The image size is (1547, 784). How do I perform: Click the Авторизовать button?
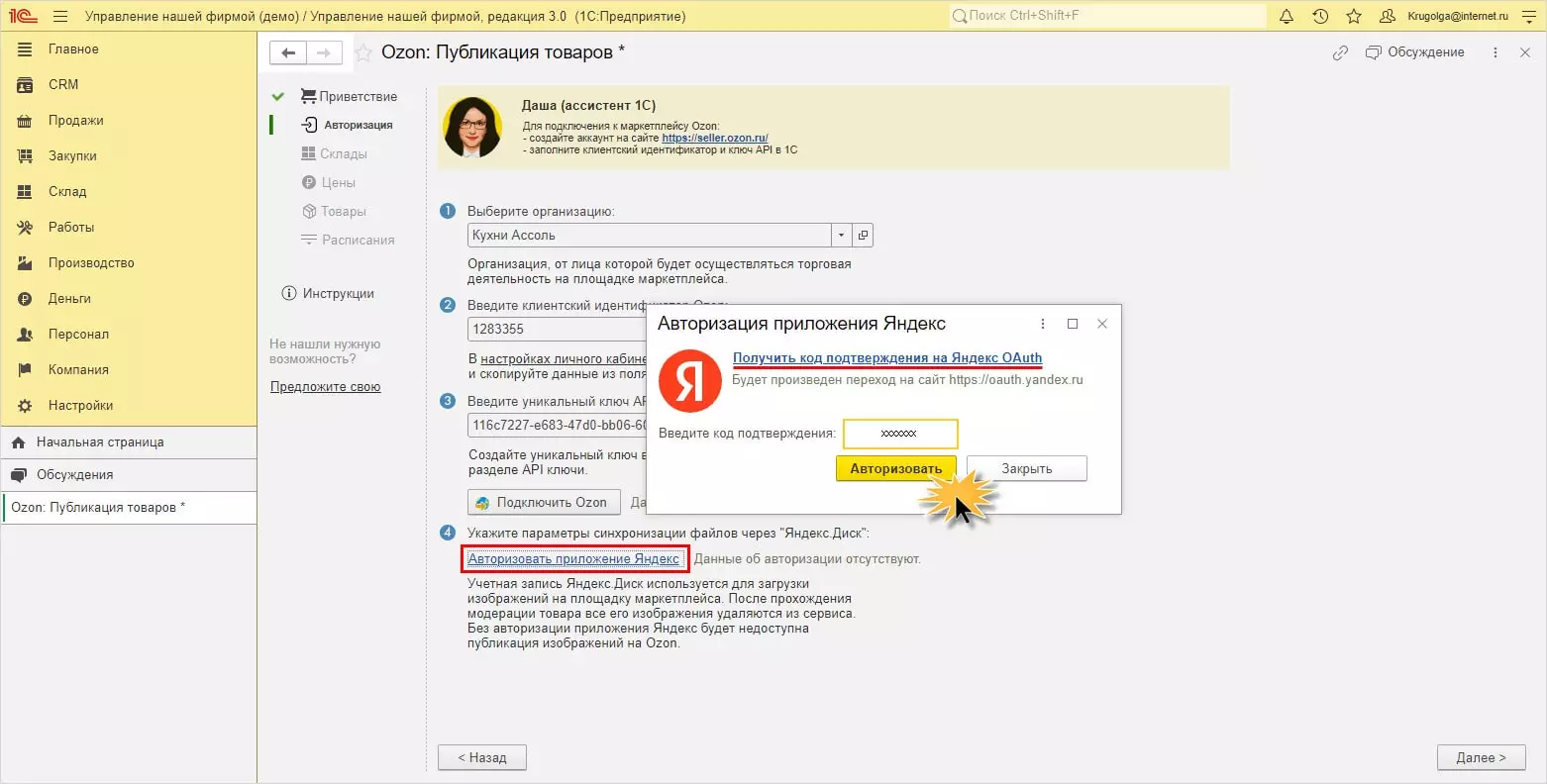[896, 469]
